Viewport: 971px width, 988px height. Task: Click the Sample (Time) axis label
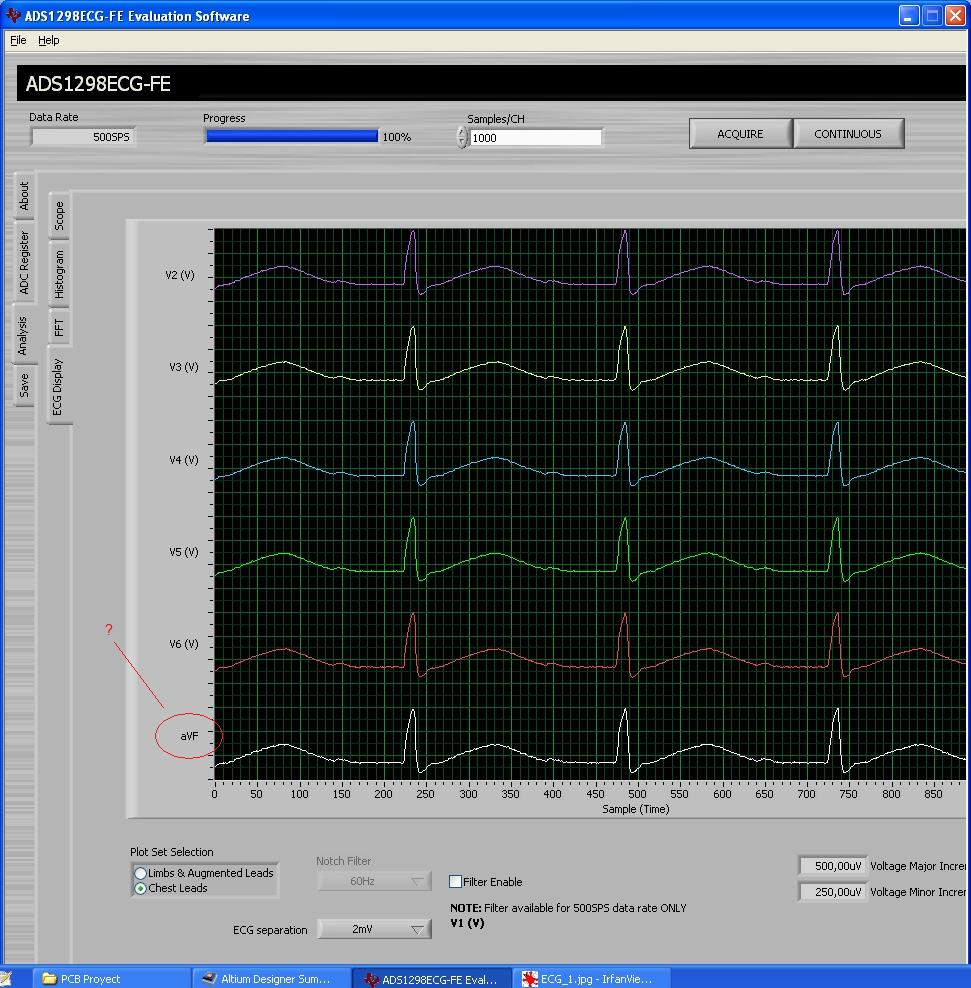(635, 809)
